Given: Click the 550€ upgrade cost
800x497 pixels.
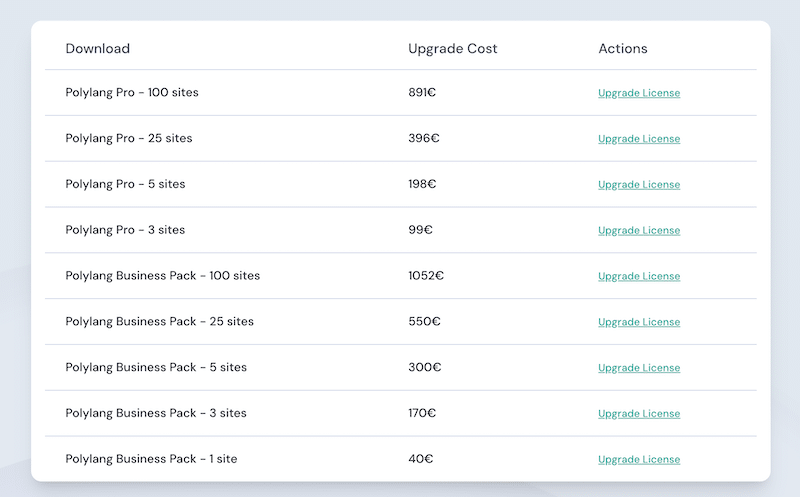Looking at the screenshot, I should click(x=424, y=321).
